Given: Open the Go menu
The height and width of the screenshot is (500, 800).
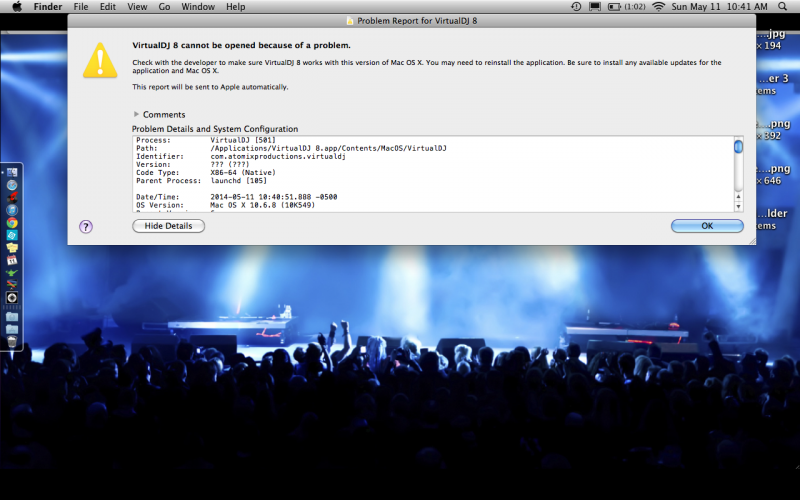Looking at the screenshot, I should click(164, 7).
